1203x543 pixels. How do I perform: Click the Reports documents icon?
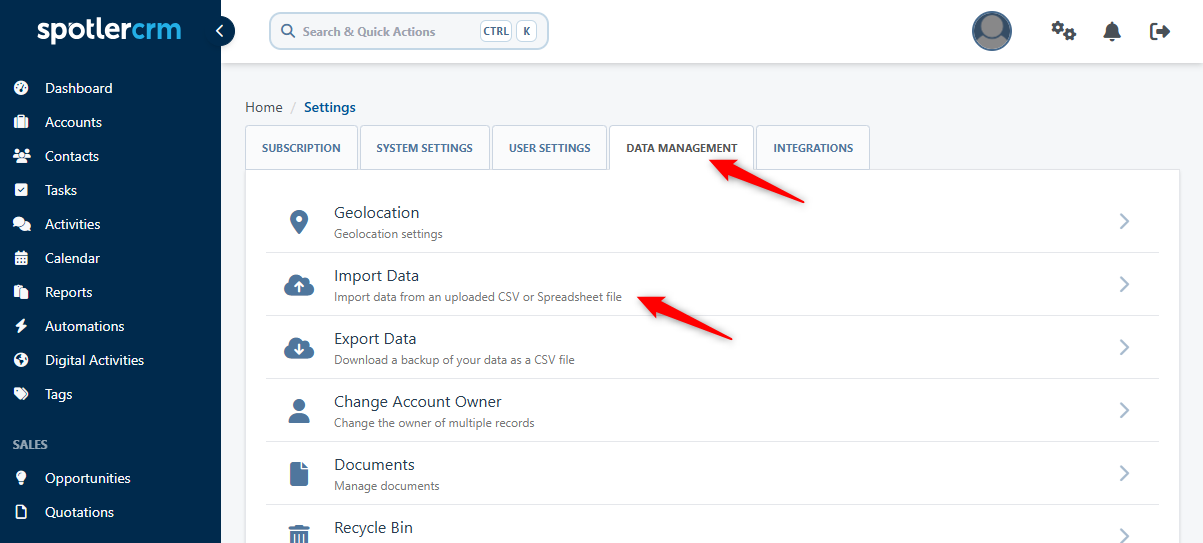[21, 292]
